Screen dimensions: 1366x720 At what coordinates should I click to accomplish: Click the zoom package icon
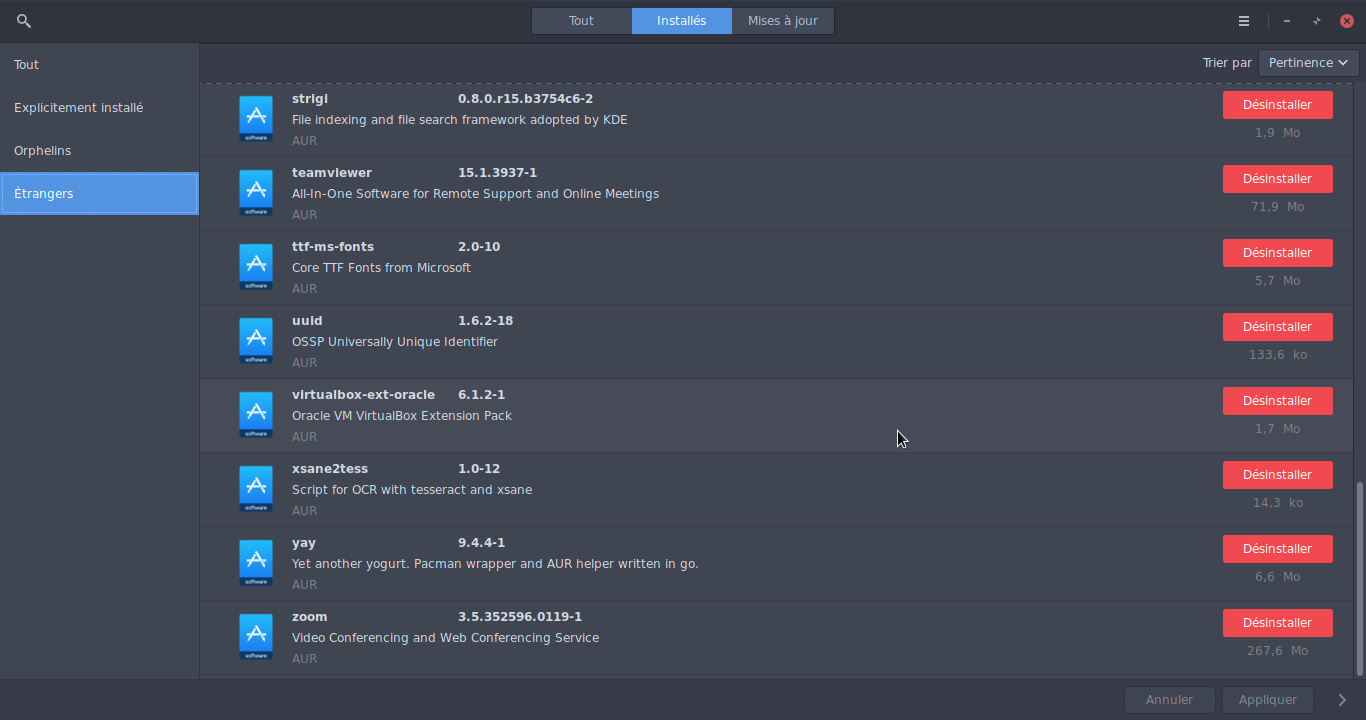pos(256,637)
